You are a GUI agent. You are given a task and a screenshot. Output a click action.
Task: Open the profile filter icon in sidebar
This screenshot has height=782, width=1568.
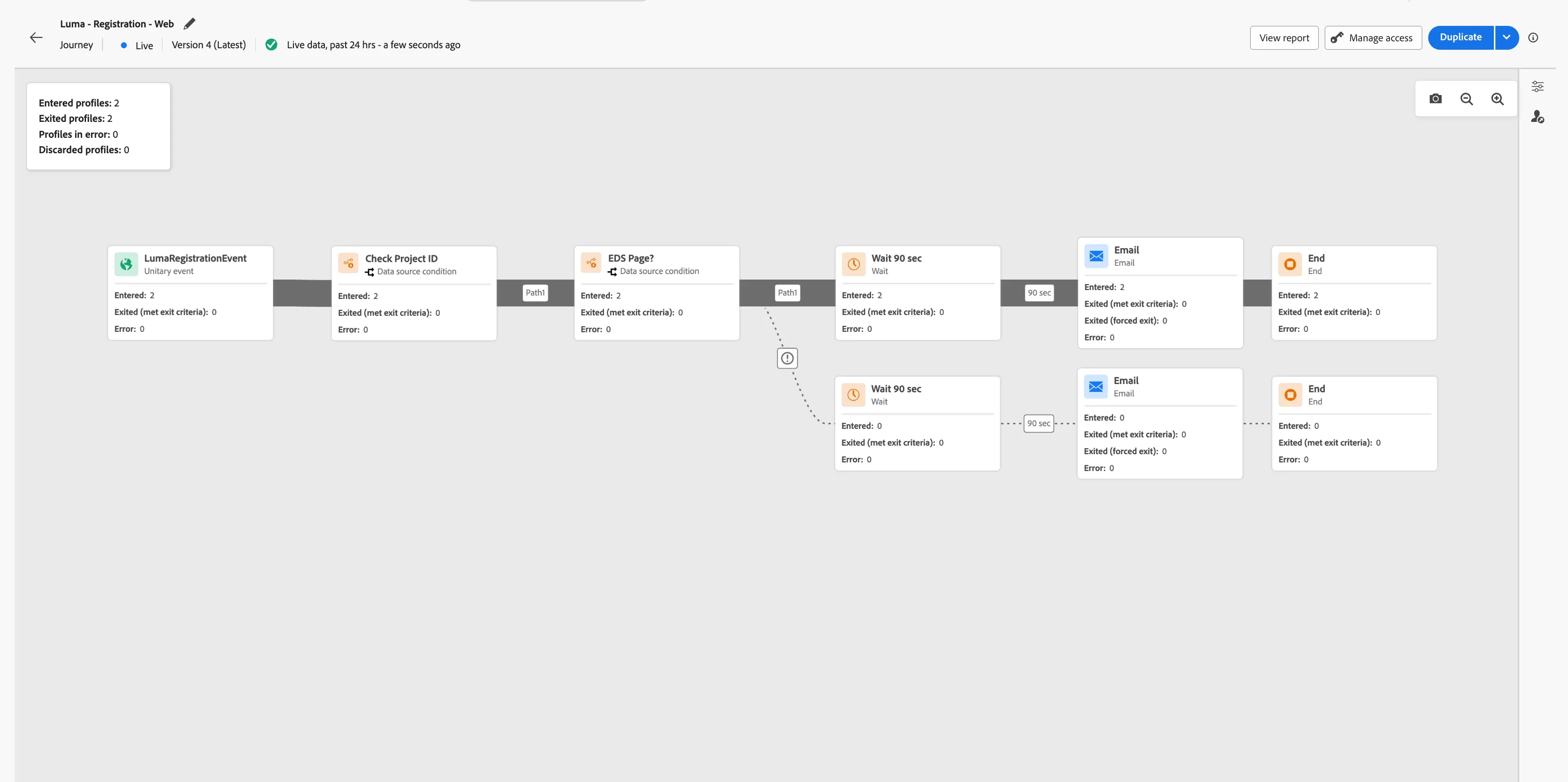tap(1537, 116)
